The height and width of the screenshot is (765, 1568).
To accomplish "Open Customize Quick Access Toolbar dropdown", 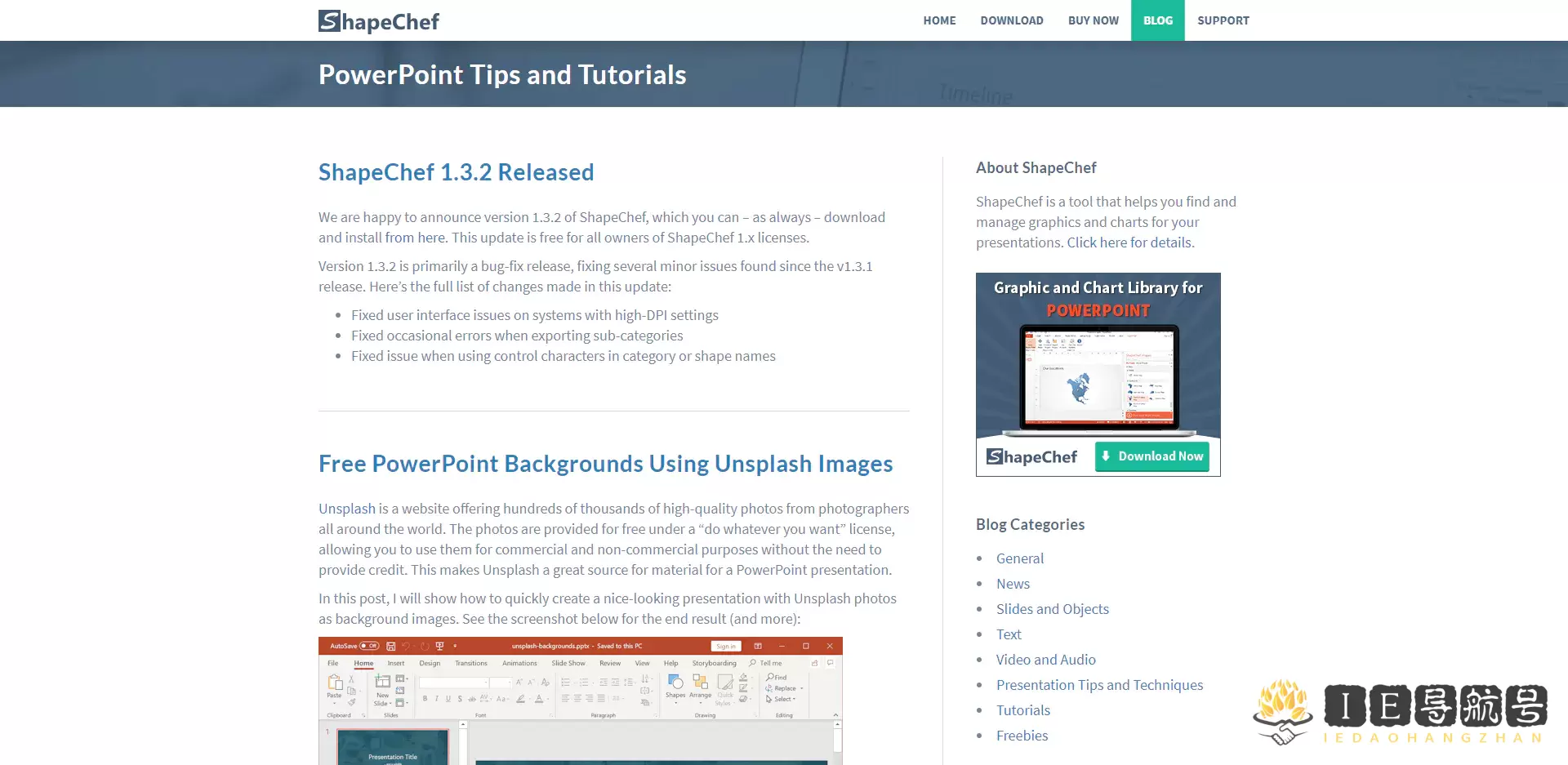I will [455, 646].
